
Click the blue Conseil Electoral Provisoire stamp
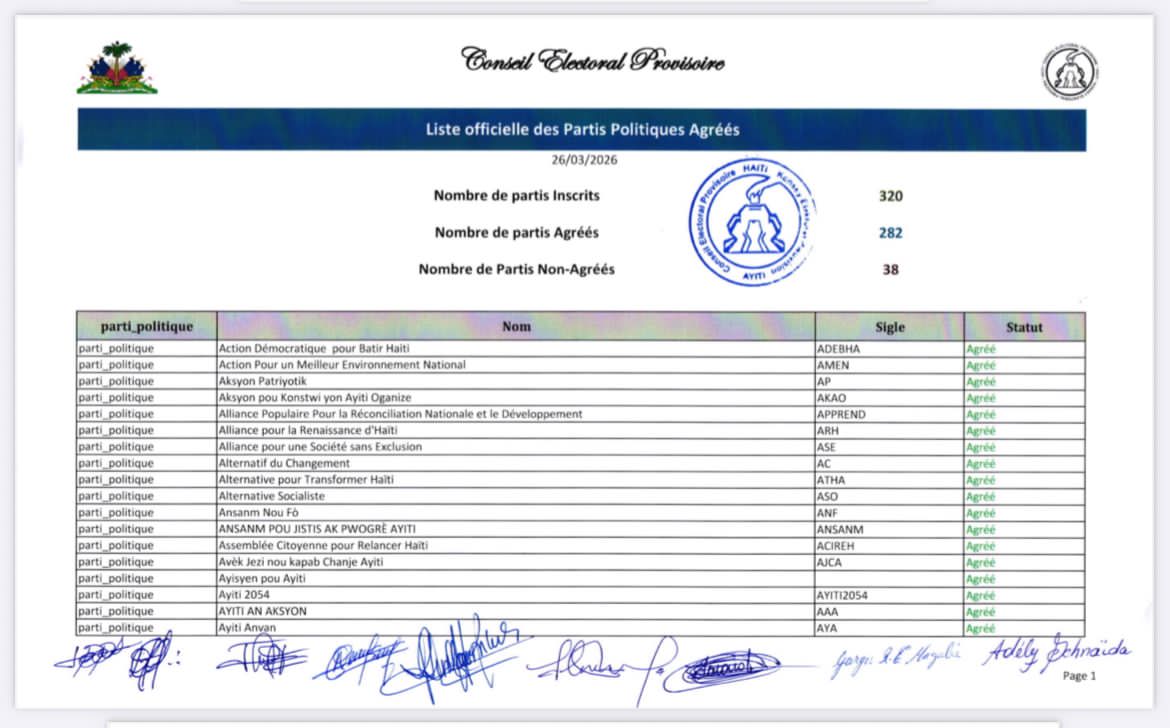pyautogui.click(x=752, y=222)
